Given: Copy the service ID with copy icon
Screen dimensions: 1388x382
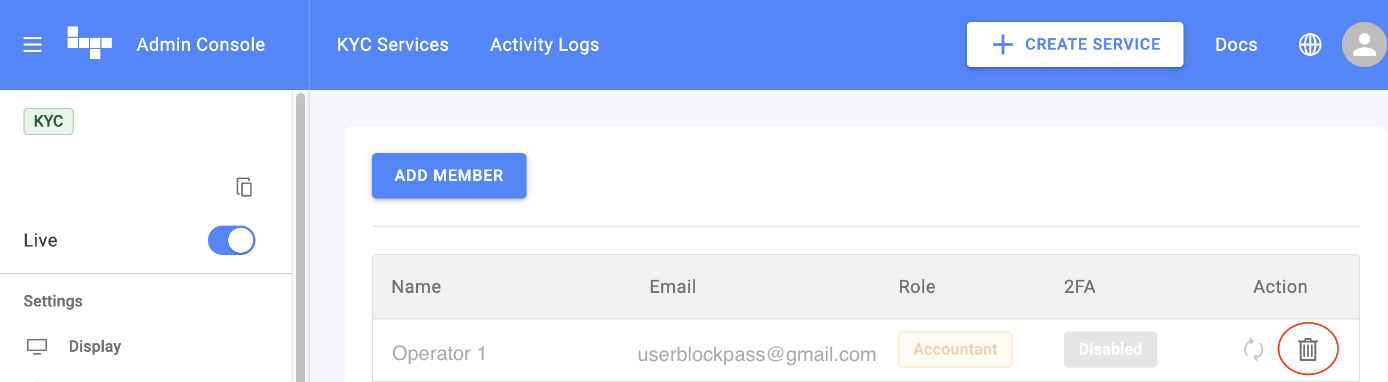Looking at the screenshot, I should (x=244, y=187).
